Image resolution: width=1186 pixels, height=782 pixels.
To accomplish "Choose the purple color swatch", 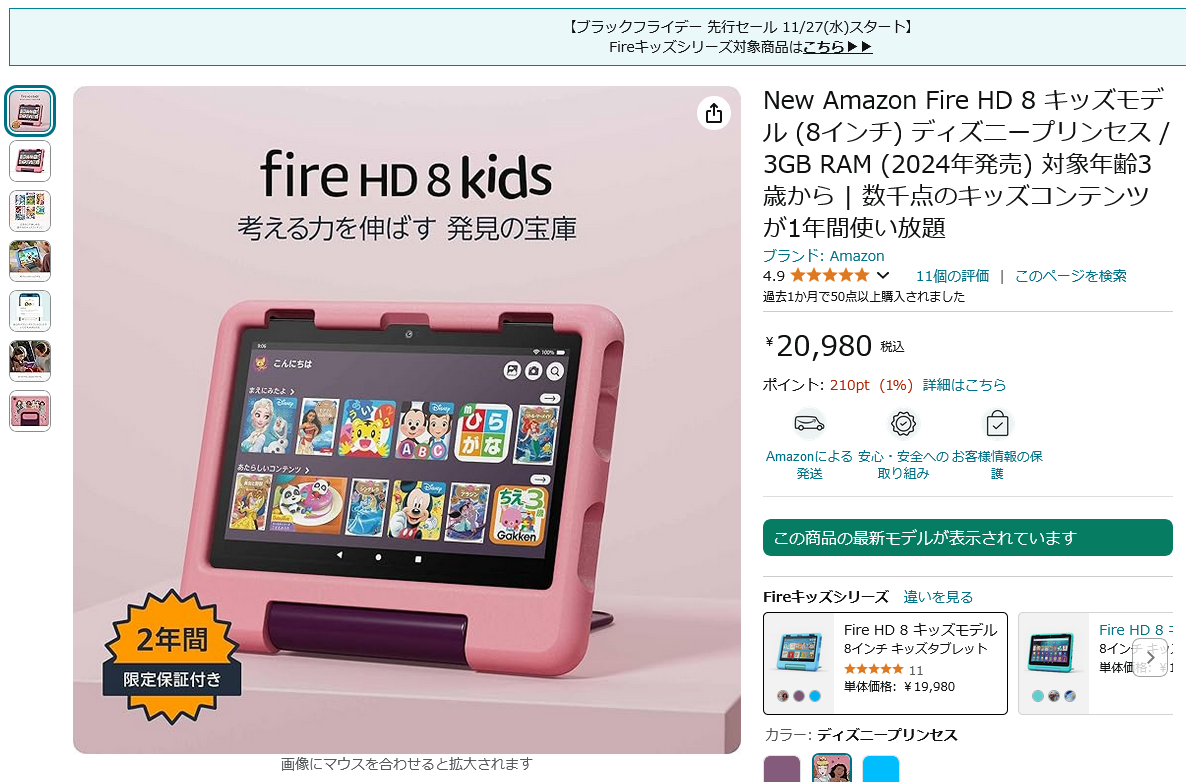I will pyautogui.click(x=781, y=768).
